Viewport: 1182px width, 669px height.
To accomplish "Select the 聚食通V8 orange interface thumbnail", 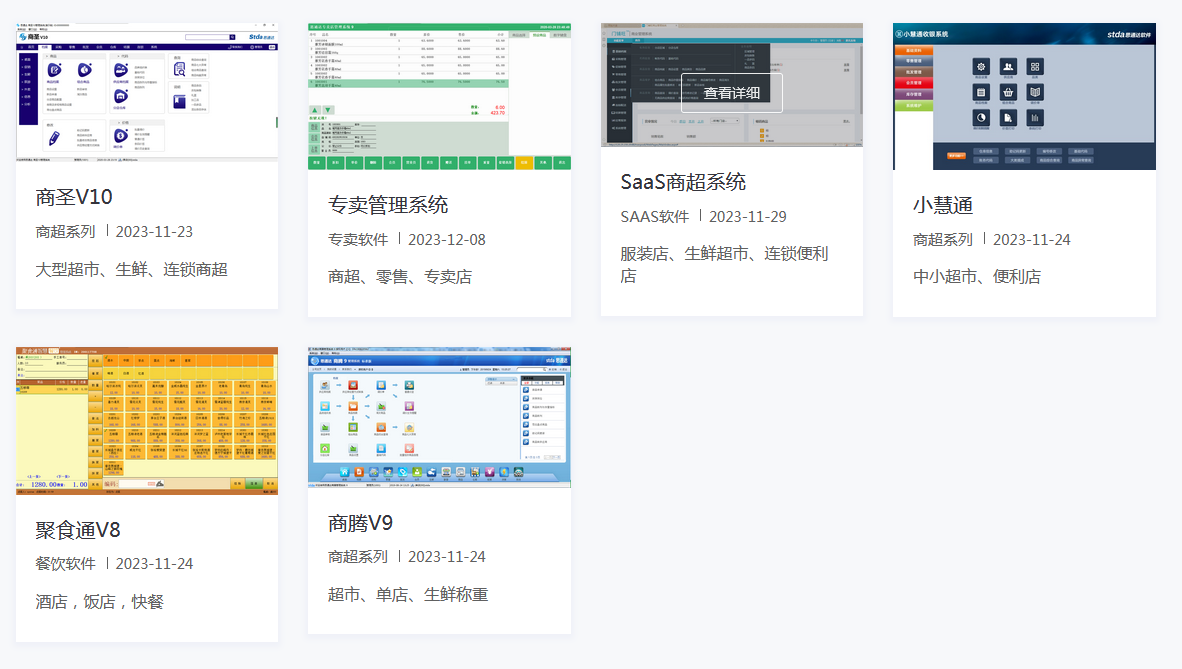I will 147,420.
